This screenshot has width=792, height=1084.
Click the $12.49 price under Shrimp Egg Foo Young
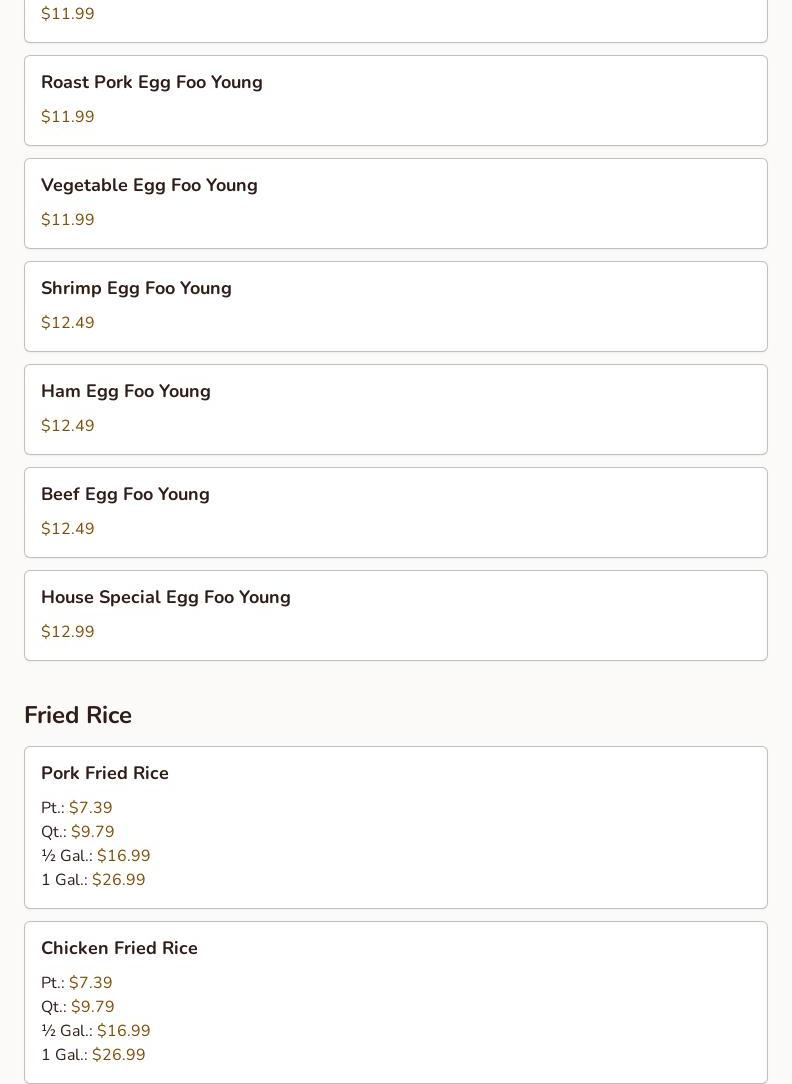[68, 323]
